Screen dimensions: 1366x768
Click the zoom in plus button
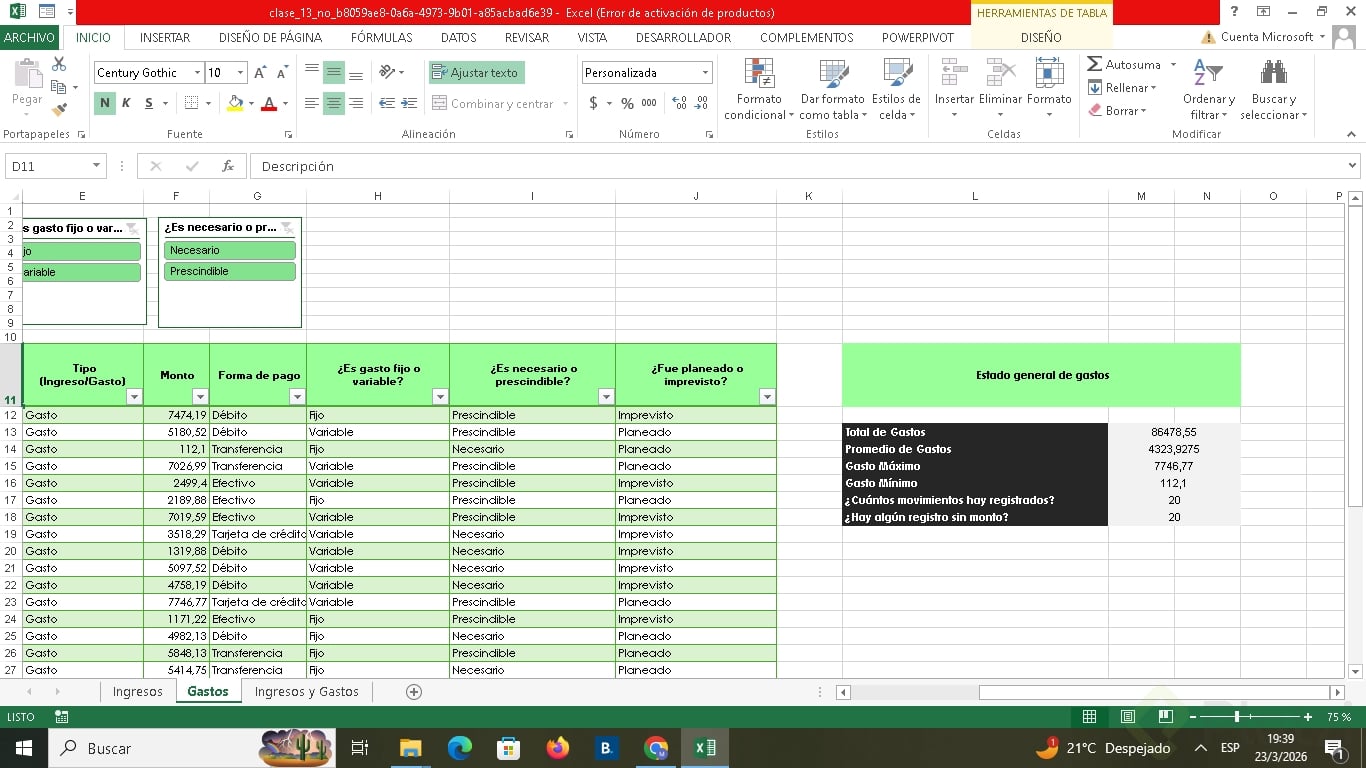click(x=1308, y=717)
